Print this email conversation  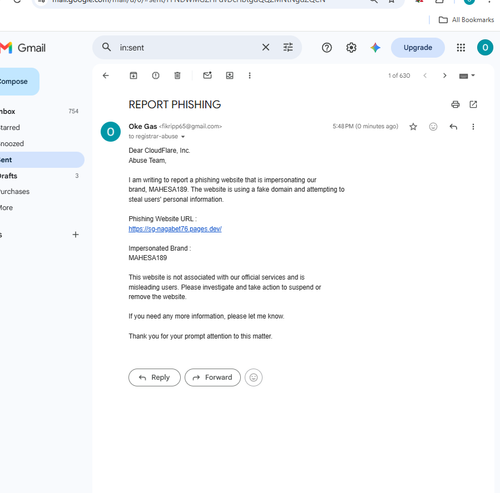click(455, 104)
